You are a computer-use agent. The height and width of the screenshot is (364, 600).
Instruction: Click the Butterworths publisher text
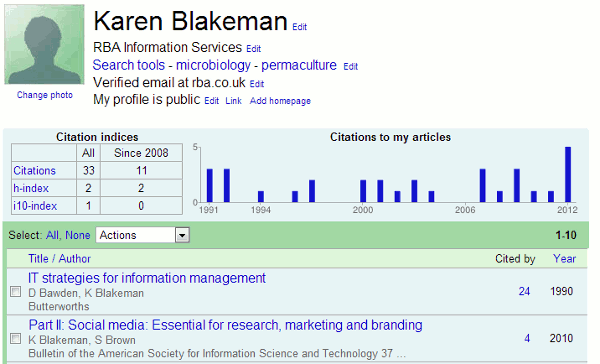tap(59, 307)
